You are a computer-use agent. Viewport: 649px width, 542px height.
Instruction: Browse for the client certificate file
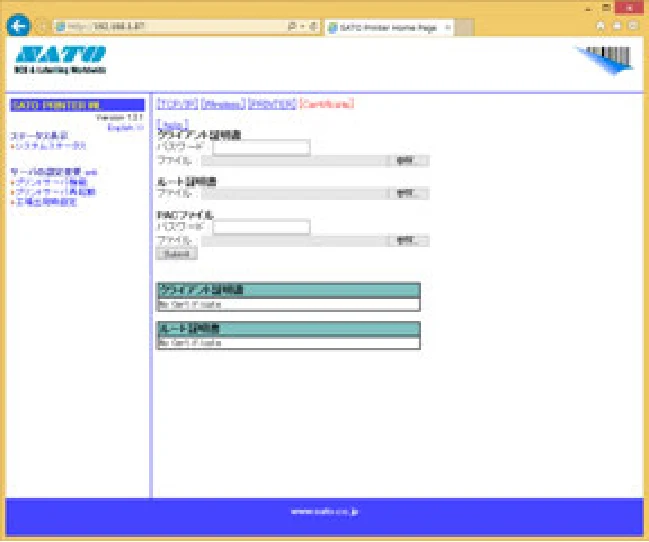(x=409, y=161)
